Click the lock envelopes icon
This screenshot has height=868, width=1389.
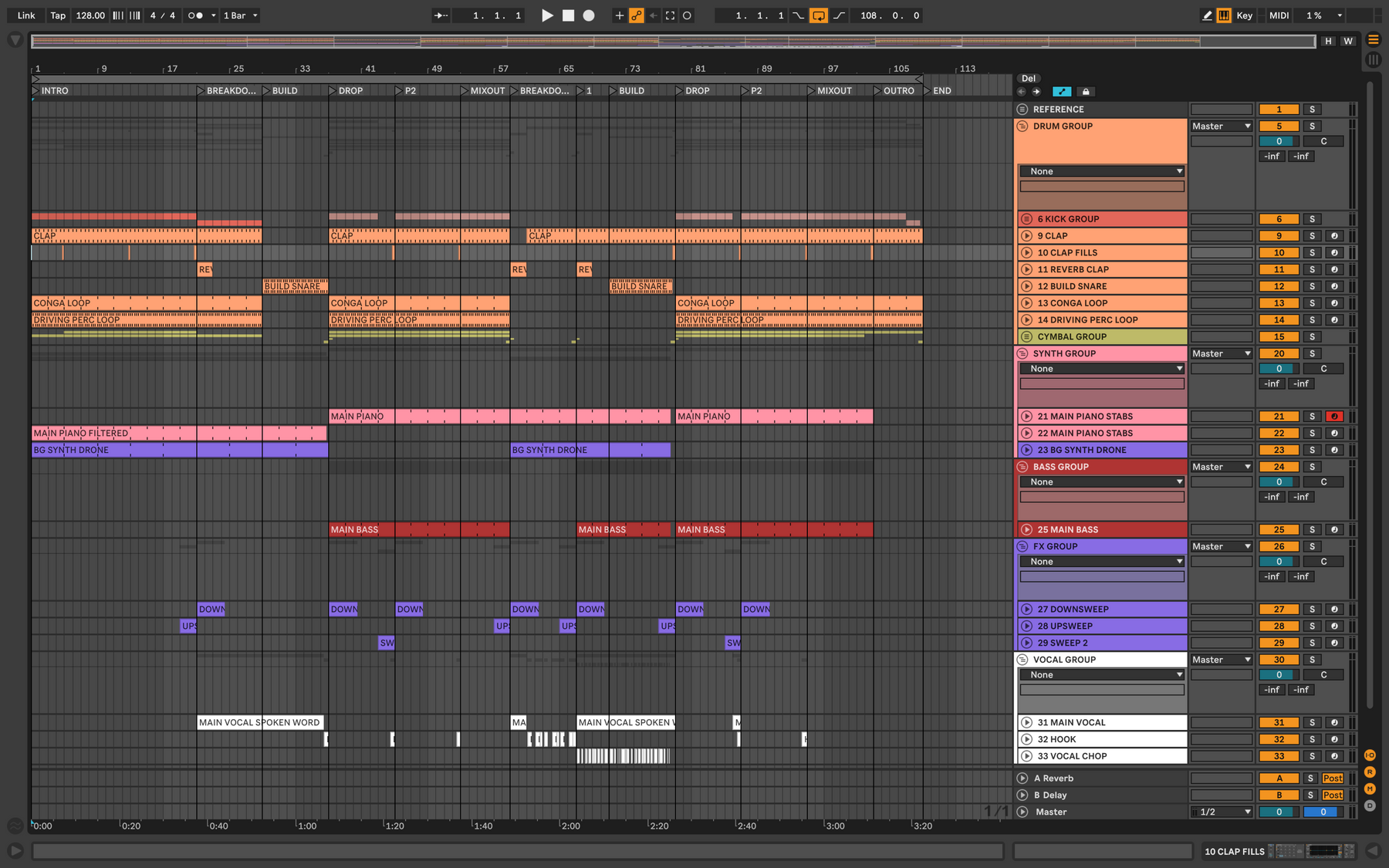coord(1085,92)
